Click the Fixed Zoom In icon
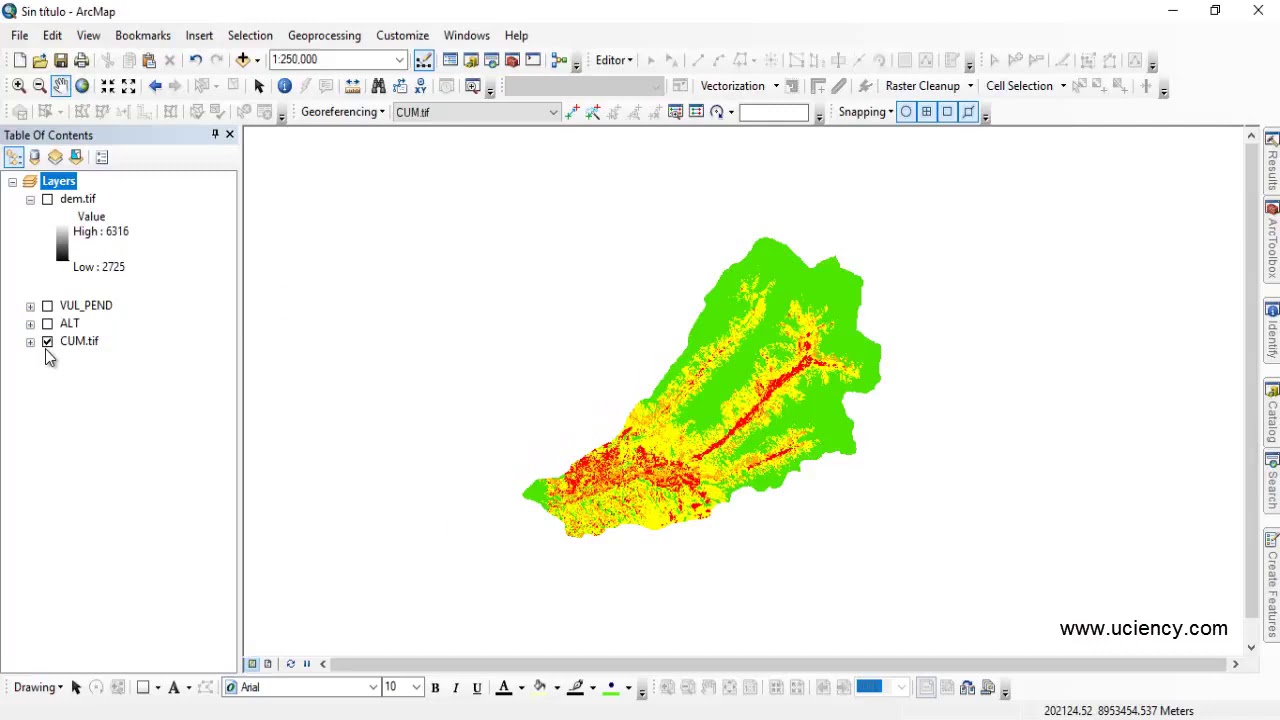1280x720 pixels. click(108, 86)
